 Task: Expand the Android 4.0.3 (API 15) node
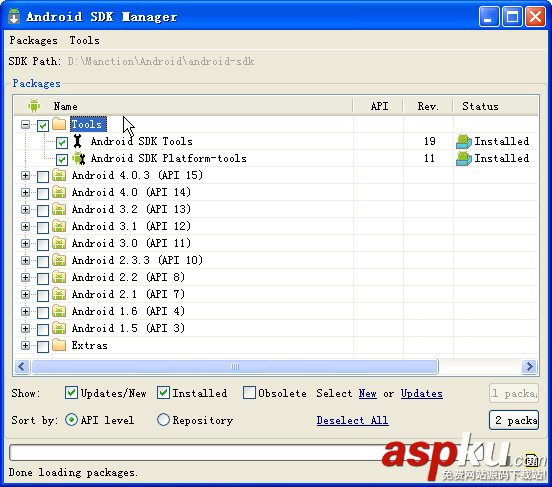point(25,175)
